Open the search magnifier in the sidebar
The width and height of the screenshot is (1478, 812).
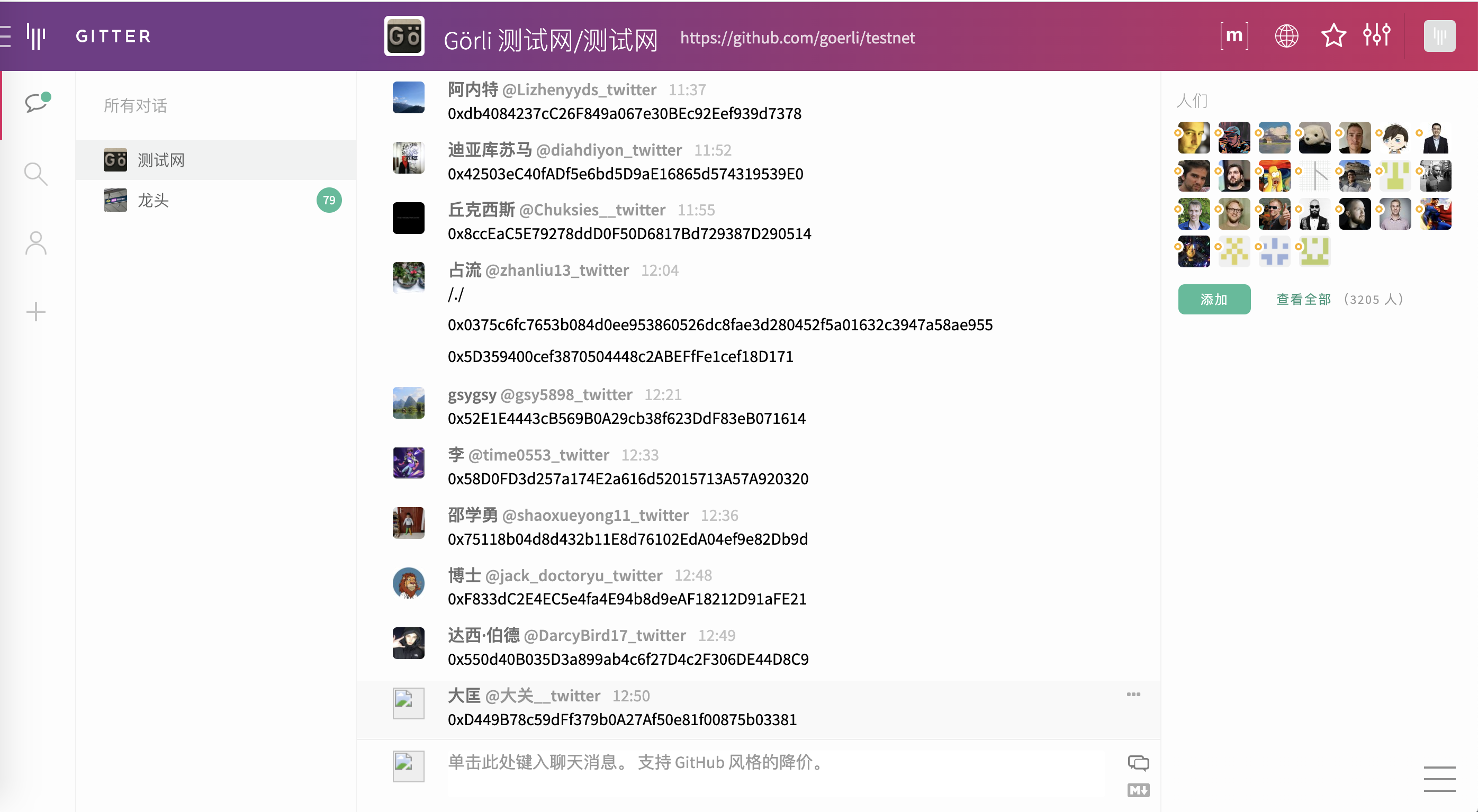[x=35, y=173]
